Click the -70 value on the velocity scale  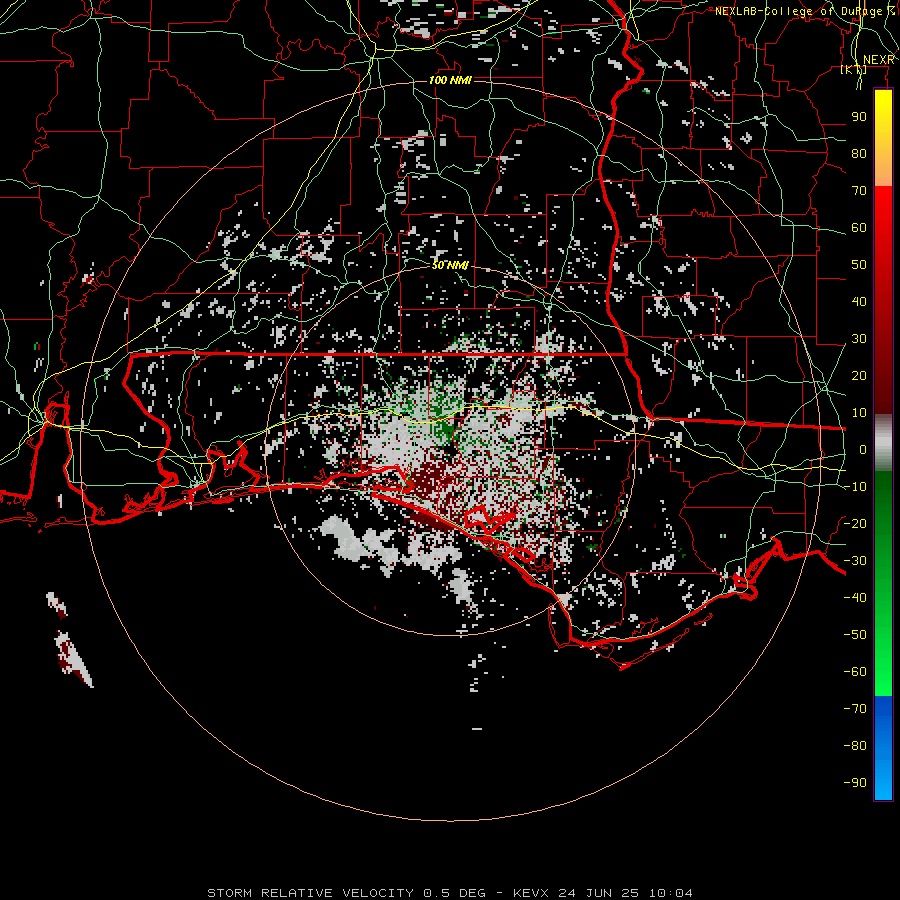855,709
